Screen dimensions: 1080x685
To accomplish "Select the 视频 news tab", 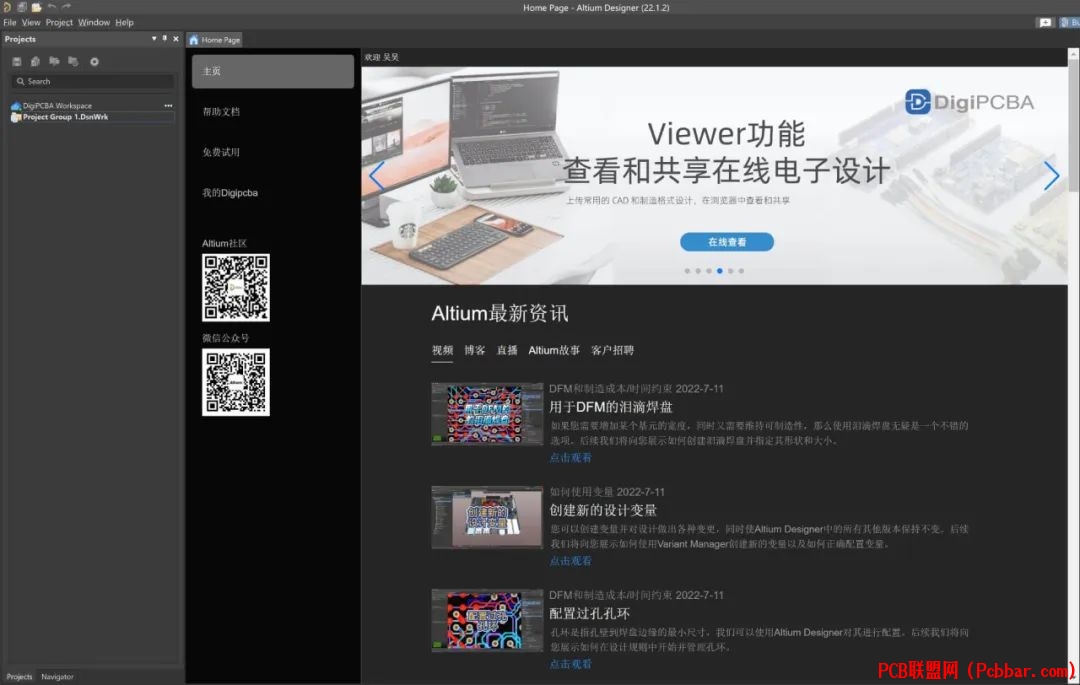I will pyautogui.click(x=442, y=350).
